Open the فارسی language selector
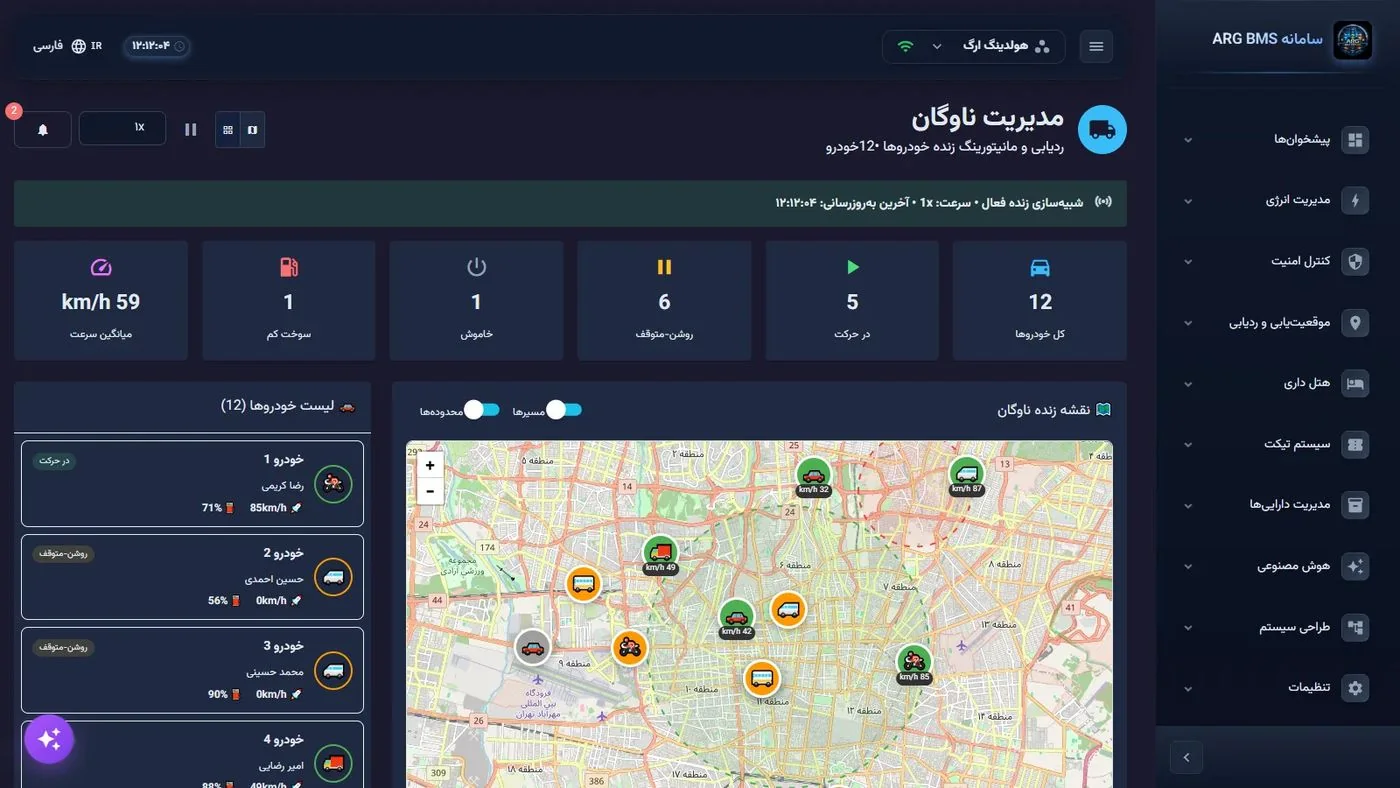The width and height of the screenshot is (1400, 788). (x=68, y=46)
